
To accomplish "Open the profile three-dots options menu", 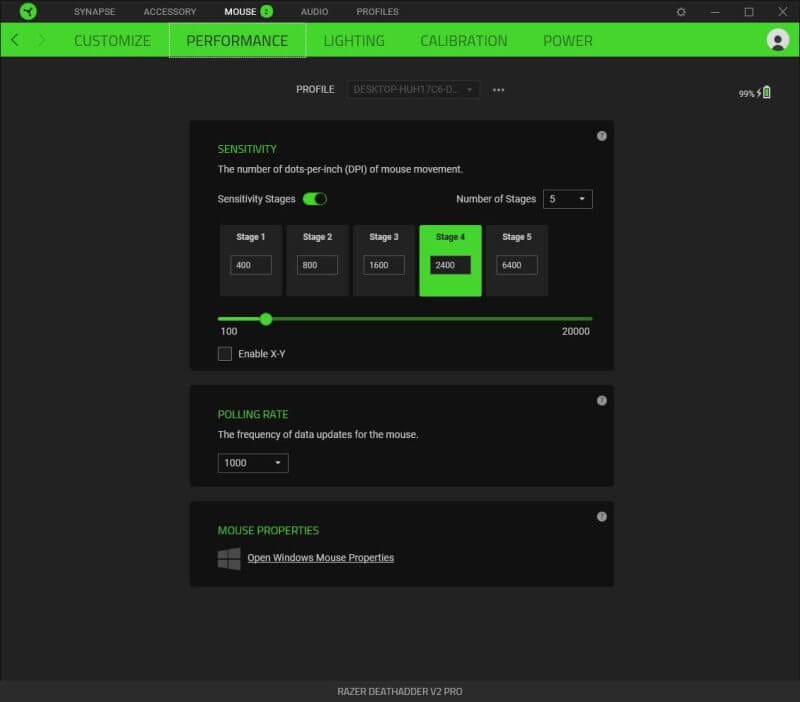I will tap(499, 90).
